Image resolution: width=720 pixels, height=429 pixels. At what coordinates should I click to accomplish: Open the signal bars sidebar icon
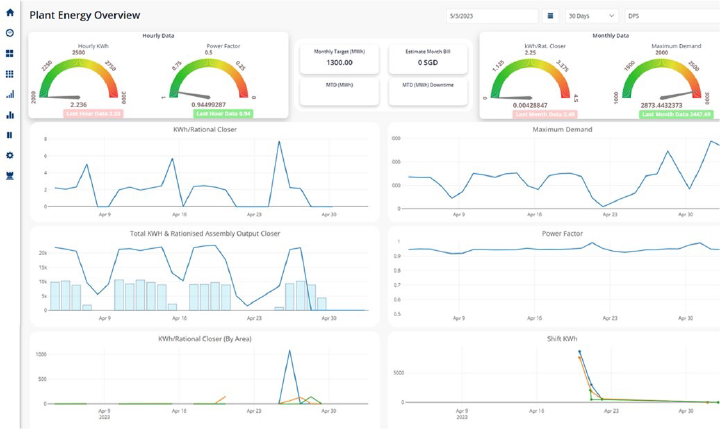10,95
